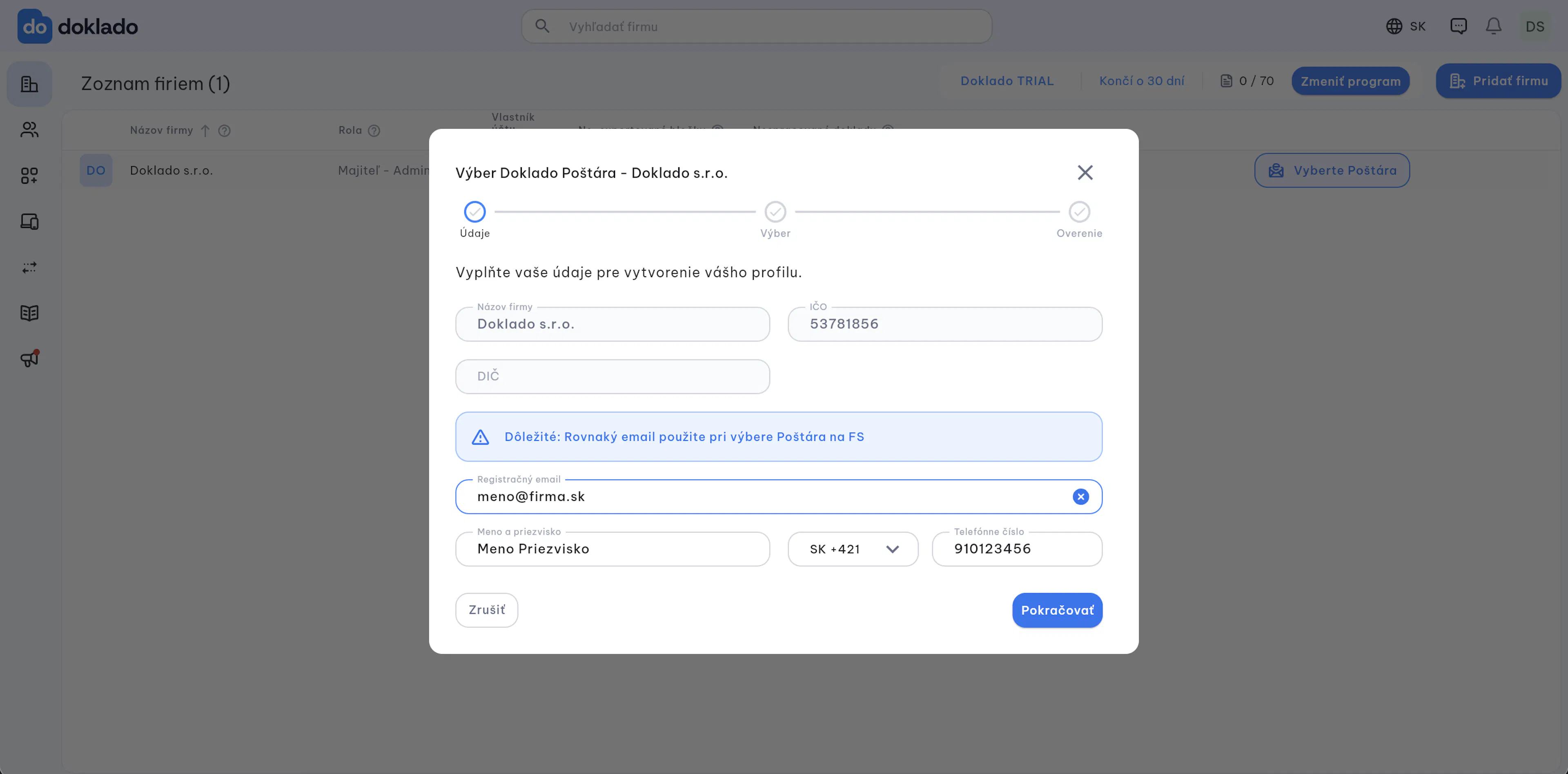Open the users sidebar icon

coord(29,129)
